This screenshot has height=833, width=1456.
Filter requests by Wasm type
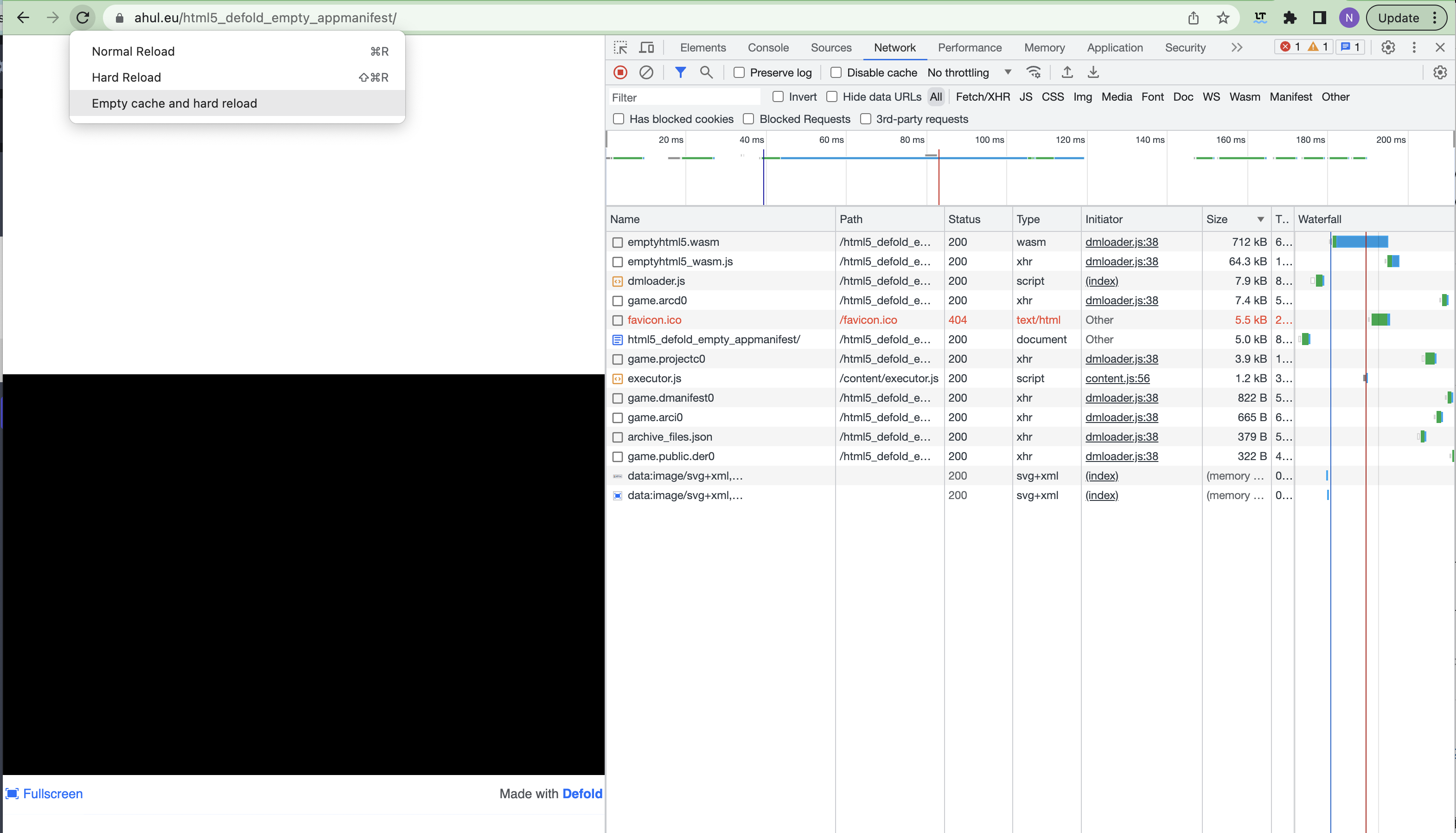(x=1245, y=96)
